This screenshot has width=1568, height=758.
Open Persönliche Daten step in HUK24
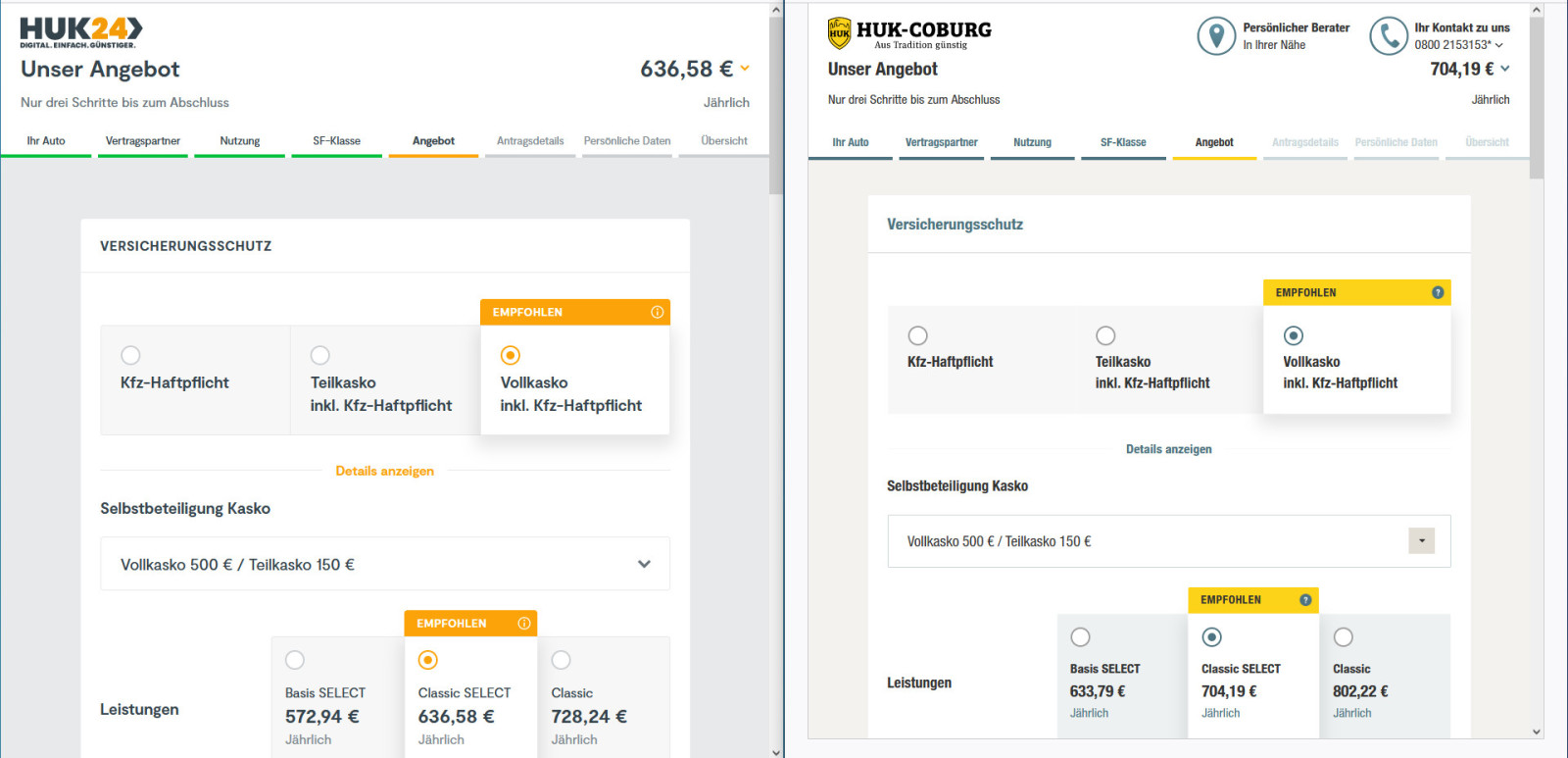(x=627, y=141)
